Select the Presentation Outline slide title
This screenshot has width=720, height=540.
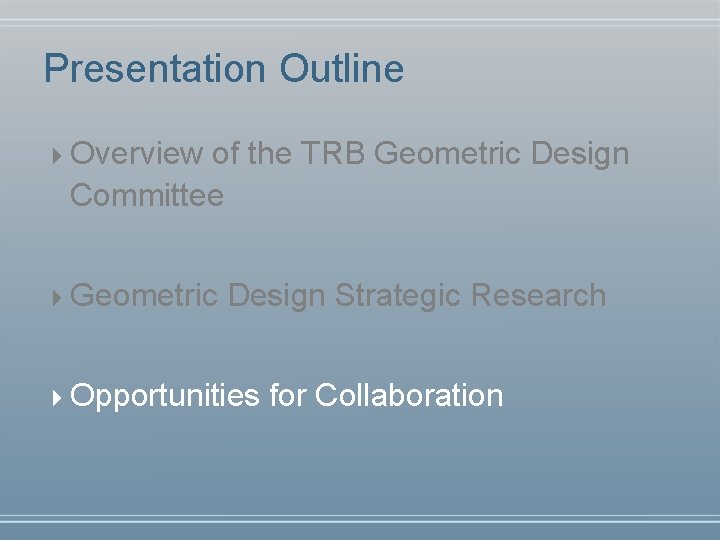(224, 69)
